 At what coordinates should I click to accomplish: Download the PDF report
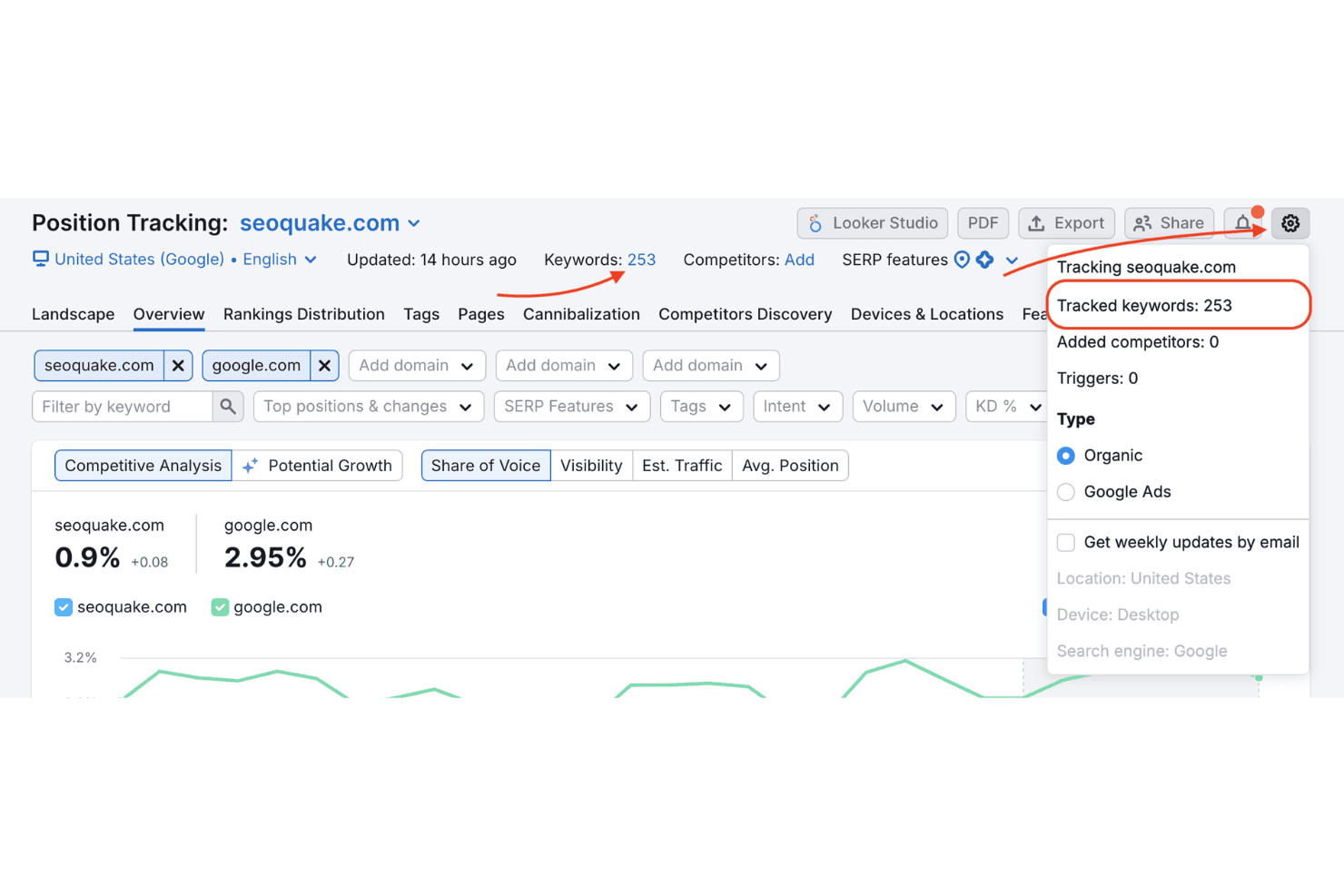click(983, 223)
